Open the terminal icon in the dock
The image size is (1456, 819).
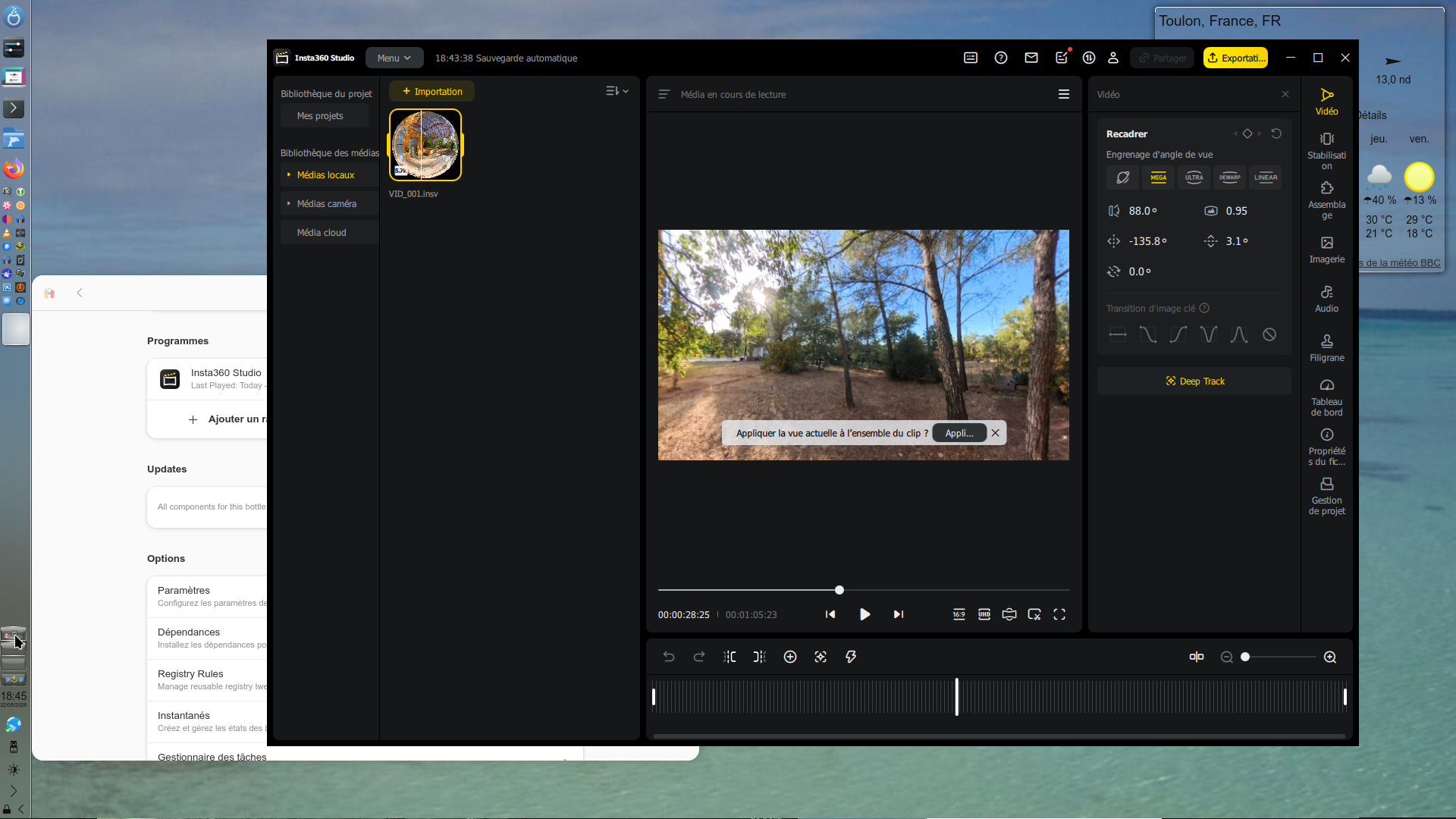(x=14, y=108)
